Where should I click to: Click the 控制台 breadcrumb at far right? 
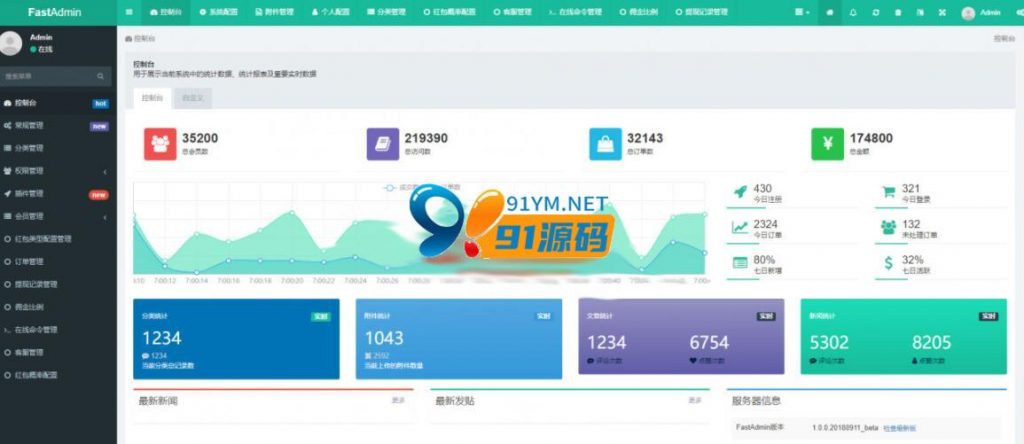point(1004,39)
